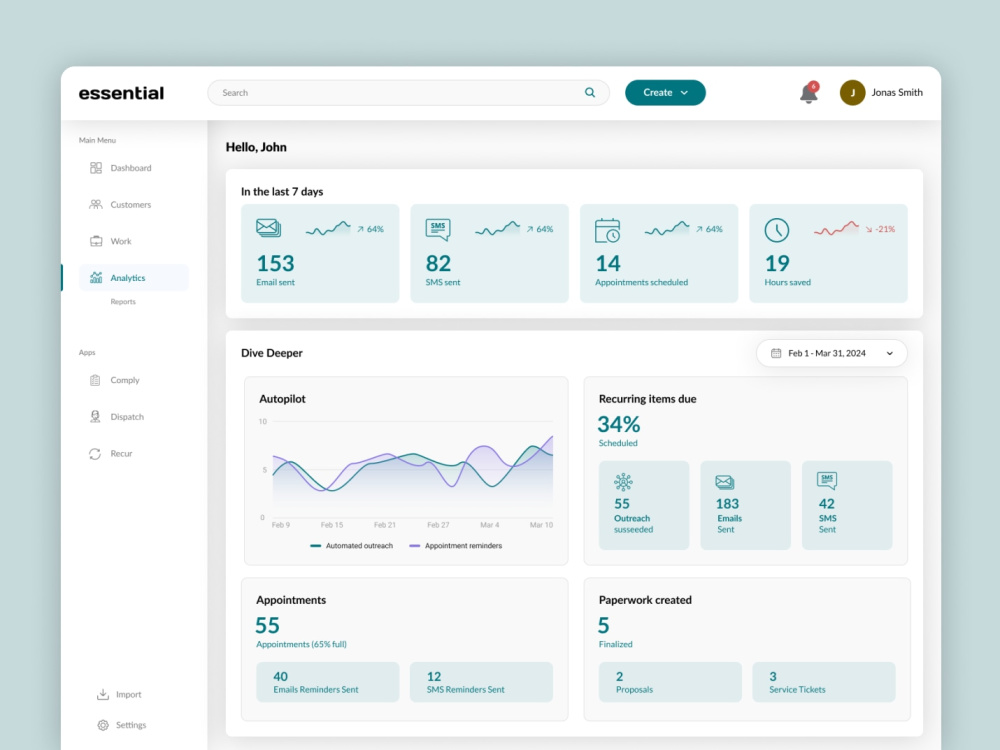Click the Settings gear icon
1000x750 pixels.
pyautogui.click(x=103, y=724)
